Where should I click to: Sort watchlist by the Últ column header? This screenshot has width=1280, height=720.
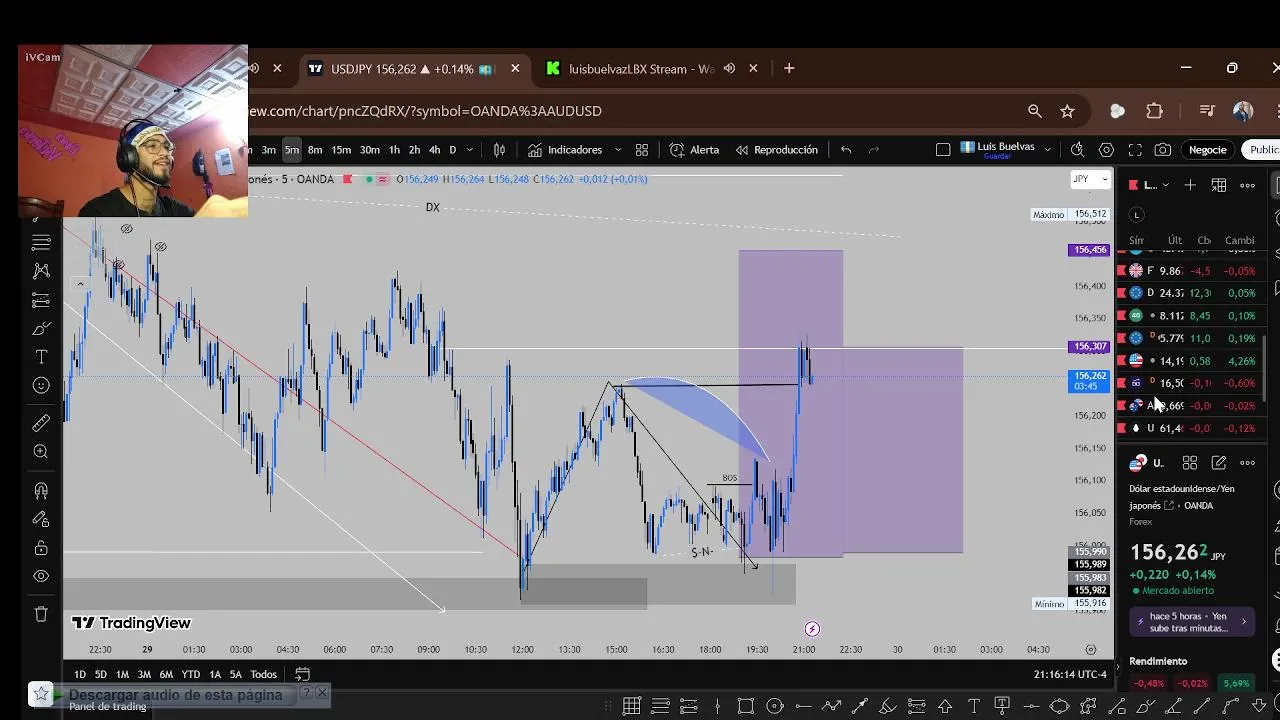tap(1175, 240)
